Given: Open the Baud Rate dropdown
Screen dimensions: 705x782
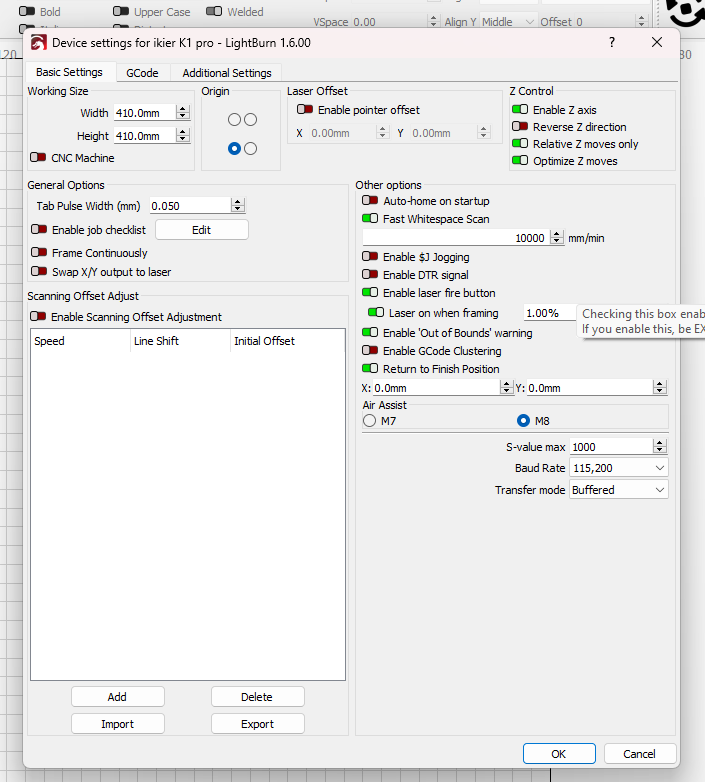Looking at the screenshot, I should [x=618, y=468].
